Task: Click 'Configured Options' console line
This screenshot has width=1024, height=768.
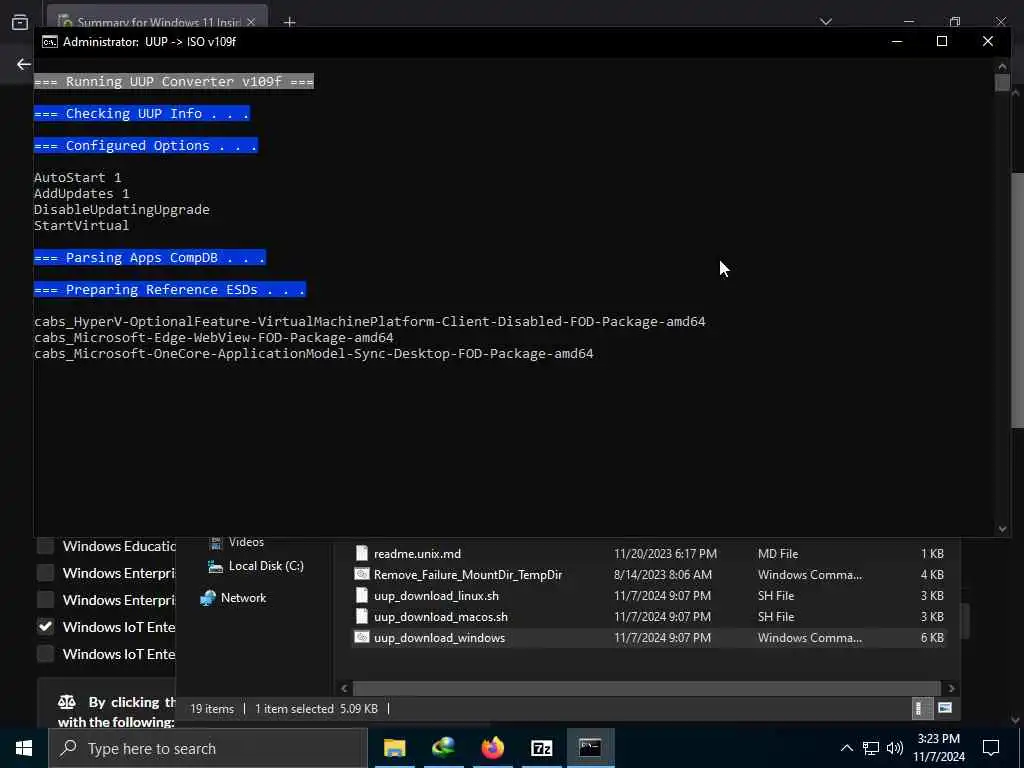Action: 146,145
